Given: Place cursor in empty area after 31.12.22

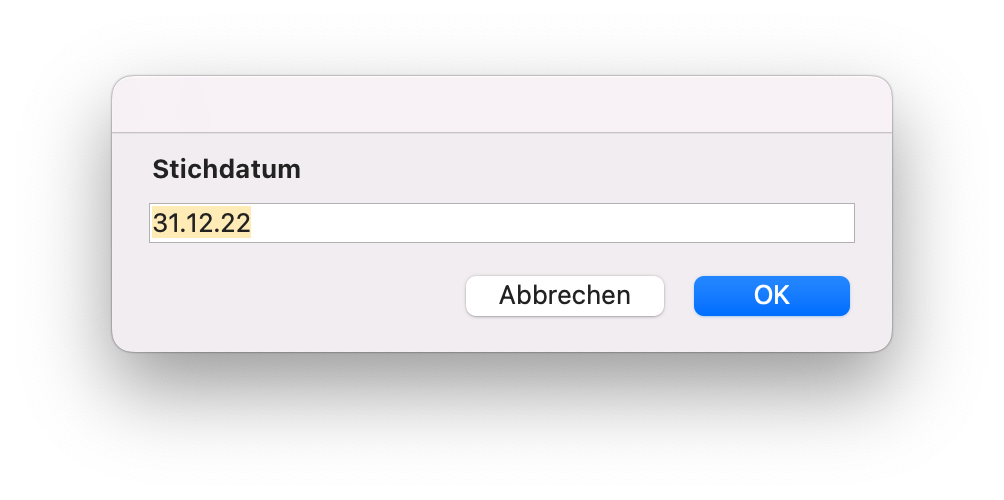Looking at the screenshot, I should coord(551,223).
